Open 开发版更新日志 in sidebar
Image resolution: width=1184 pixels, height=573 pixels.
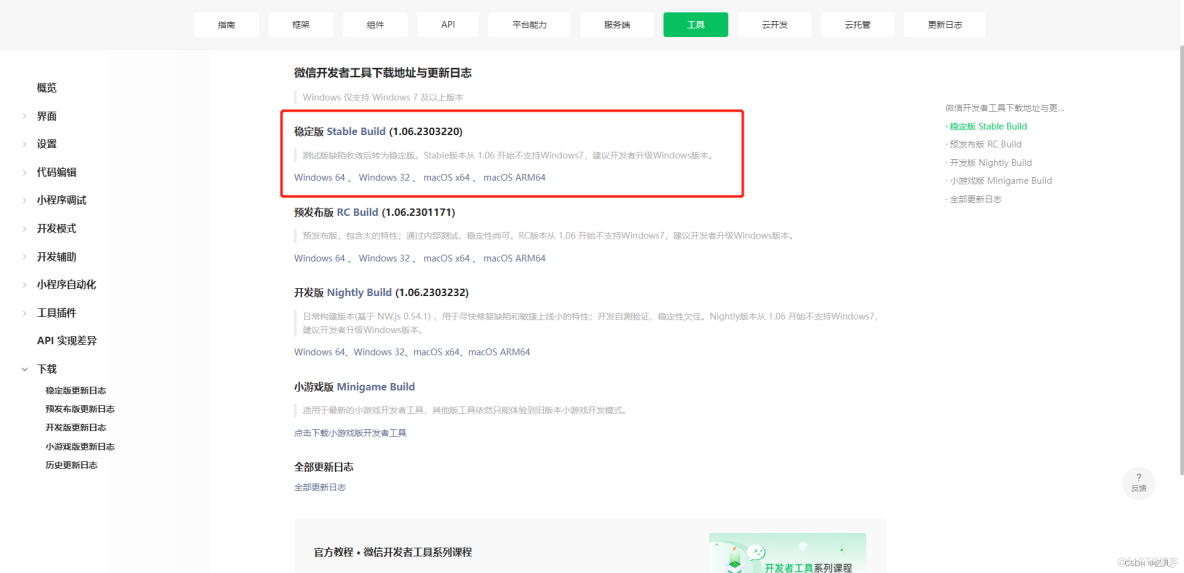(x=76, y=428)
